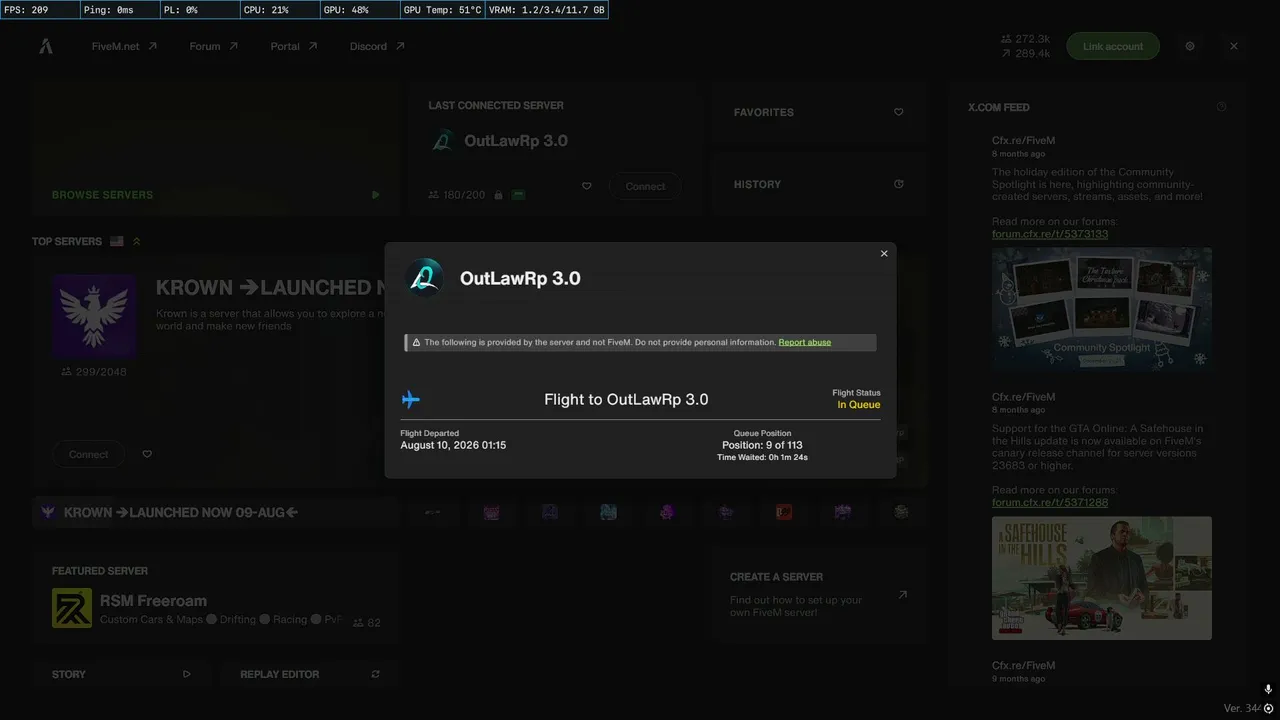Click the 'VRAM: 1.2/3.4/11.7 GB' overlay readout
Screen dimensions: 1280x720
coord(546,10)
